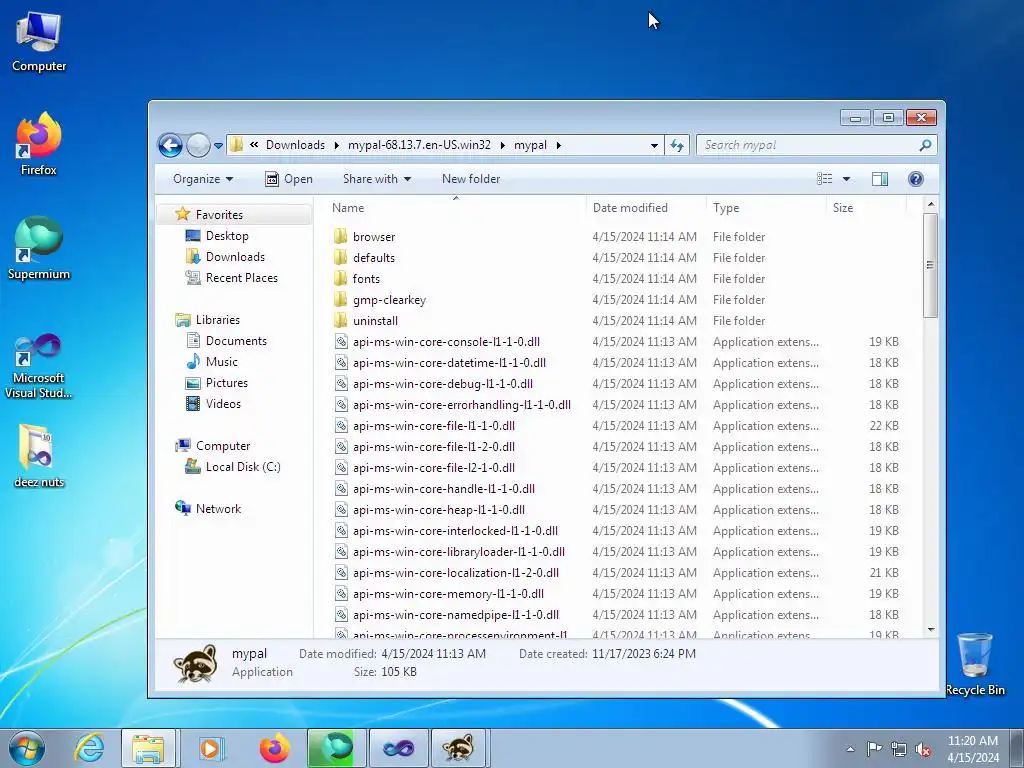Select the deez nuts folder on desktop
Screen dimensions: 1024x768
[39, 456]
